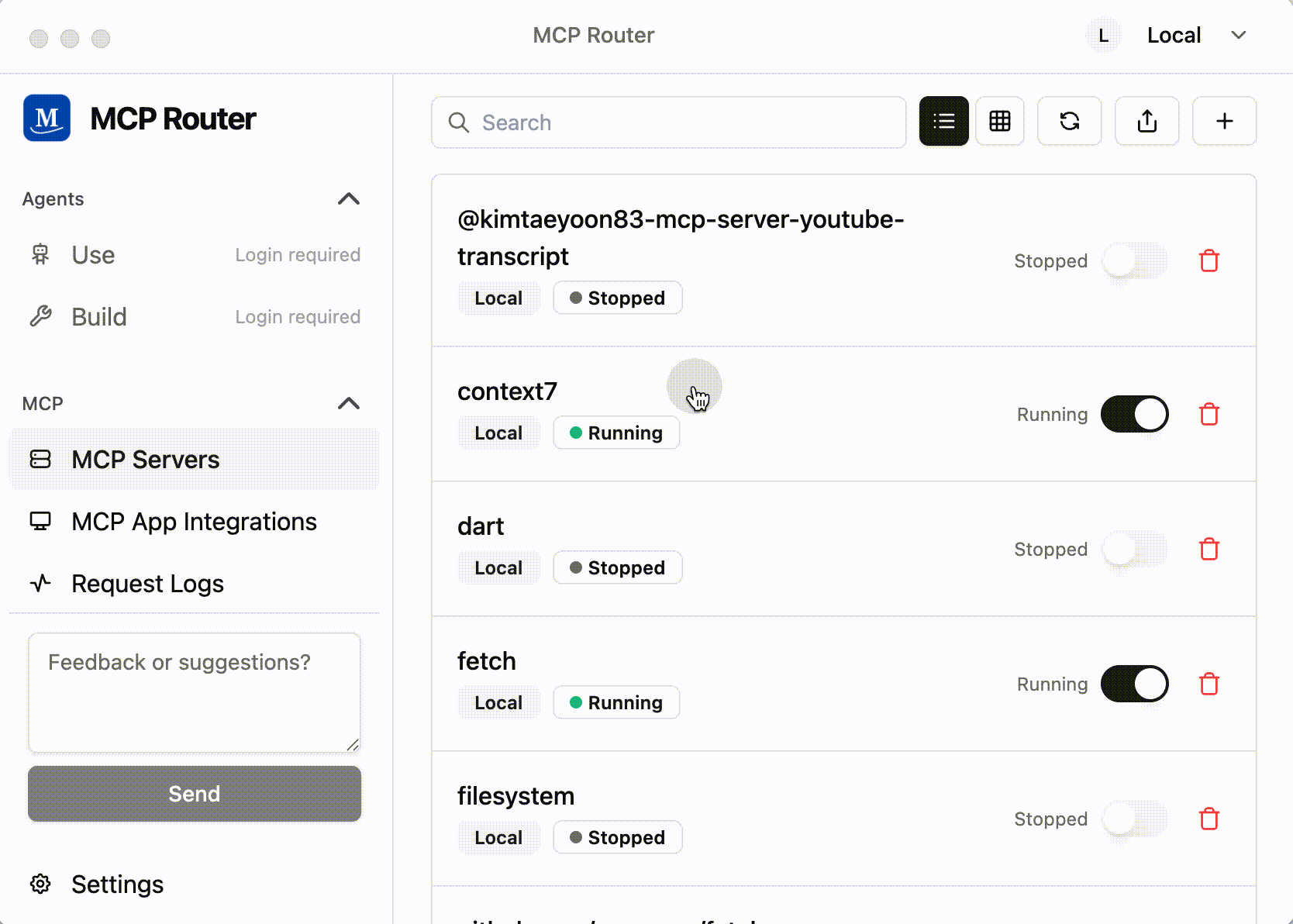Screen dimensions: 1293x924
Task: Disable the context7 server toggle
Action: (x=1134, y=415)
